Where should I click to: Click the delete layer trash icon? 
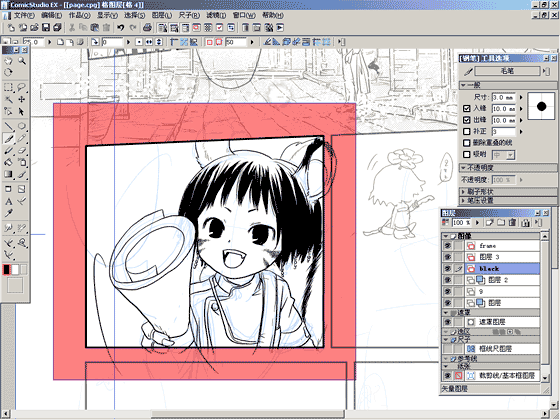tap(512, 222)
